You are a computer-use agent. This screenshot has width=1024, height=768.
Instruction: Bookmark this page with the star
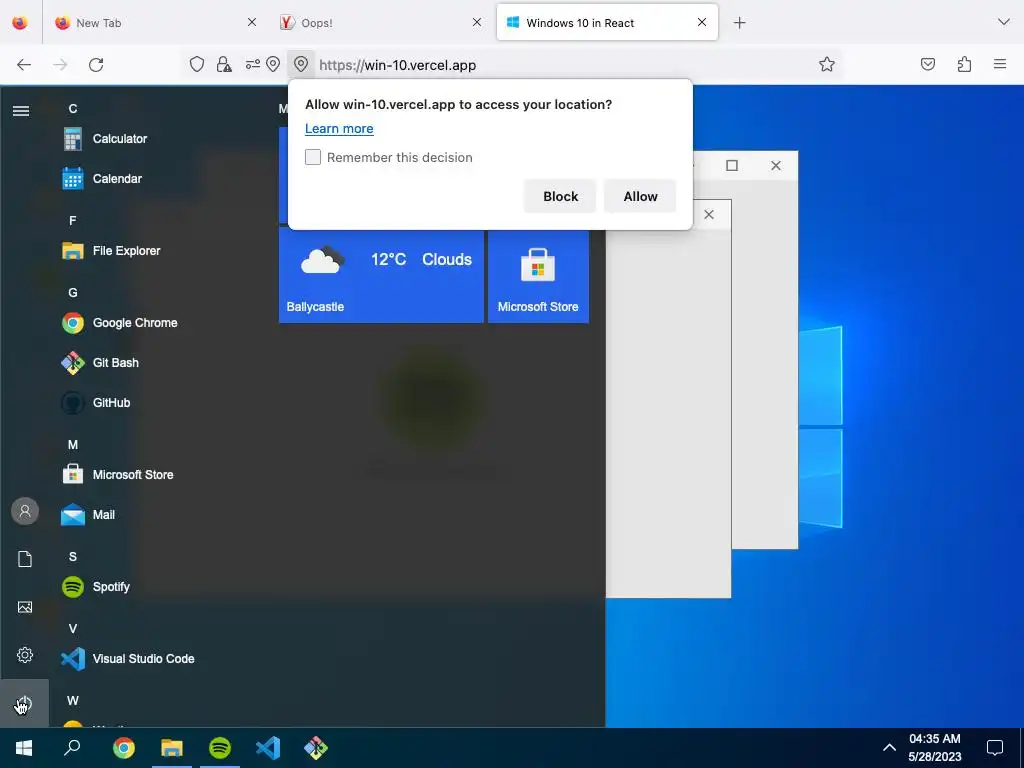[827, 64]
